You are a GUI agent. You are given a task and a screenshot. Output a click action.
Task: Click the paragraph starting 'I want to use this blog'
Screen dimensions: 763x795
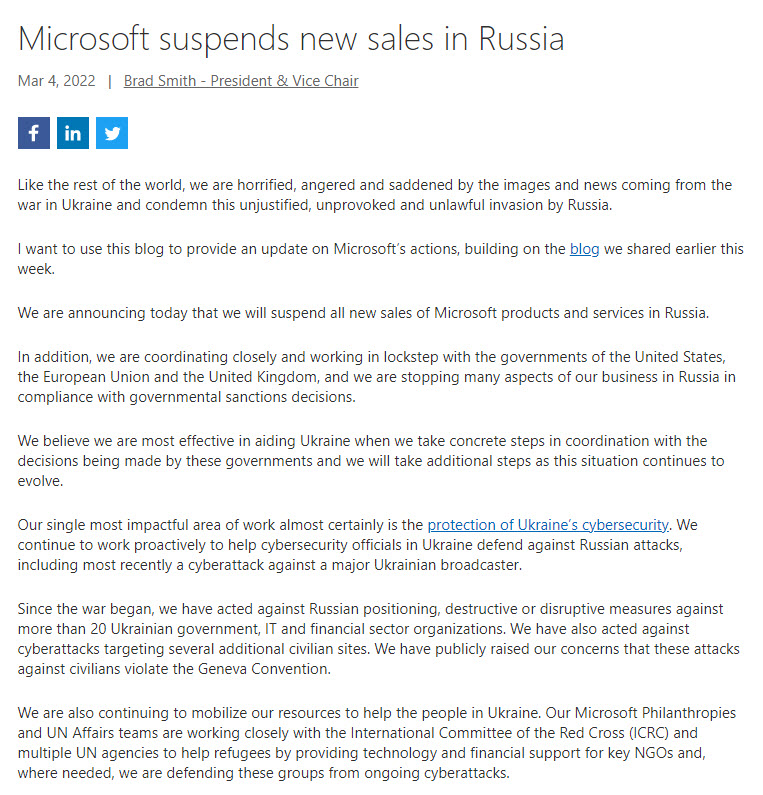point(380,259)
